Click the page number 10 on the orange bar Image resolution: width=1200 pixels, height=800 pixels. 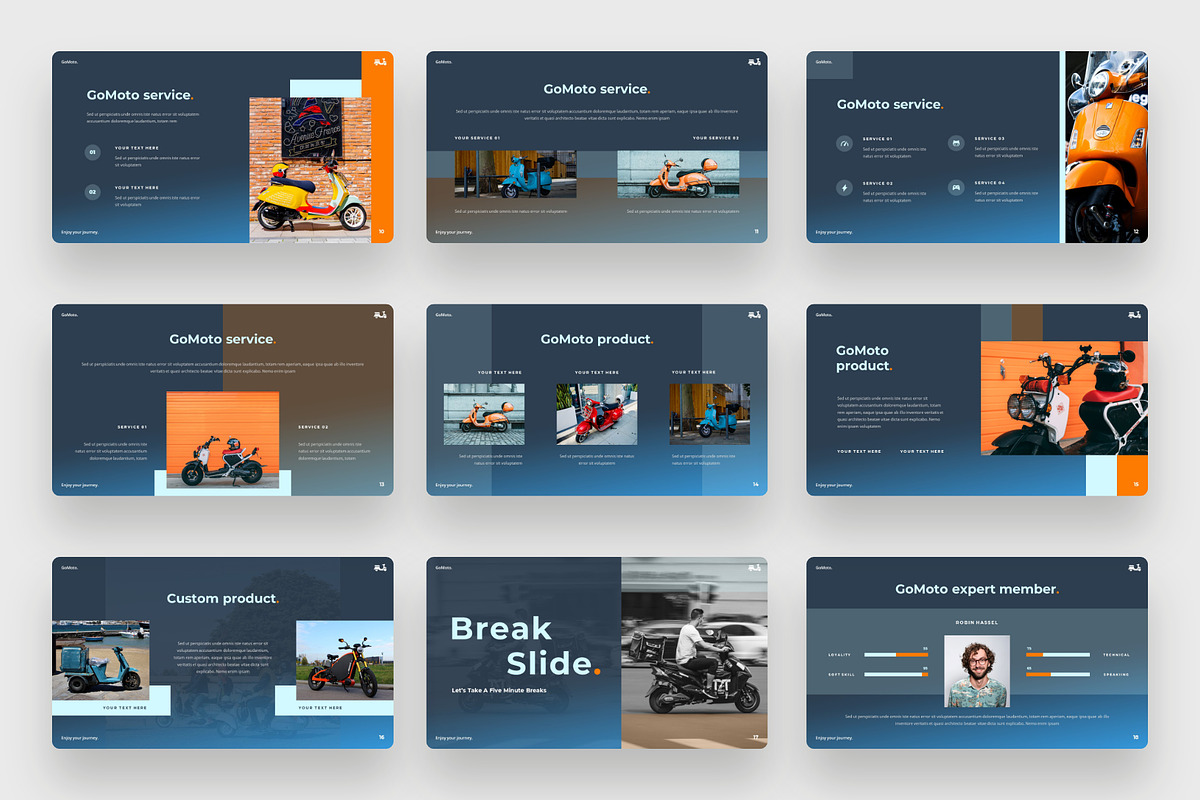[381, 231]
